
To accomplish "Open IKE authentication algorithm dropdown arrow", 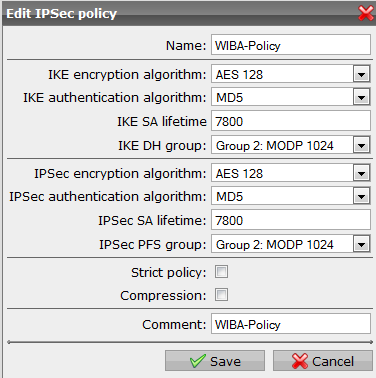I will click(361, 97).
